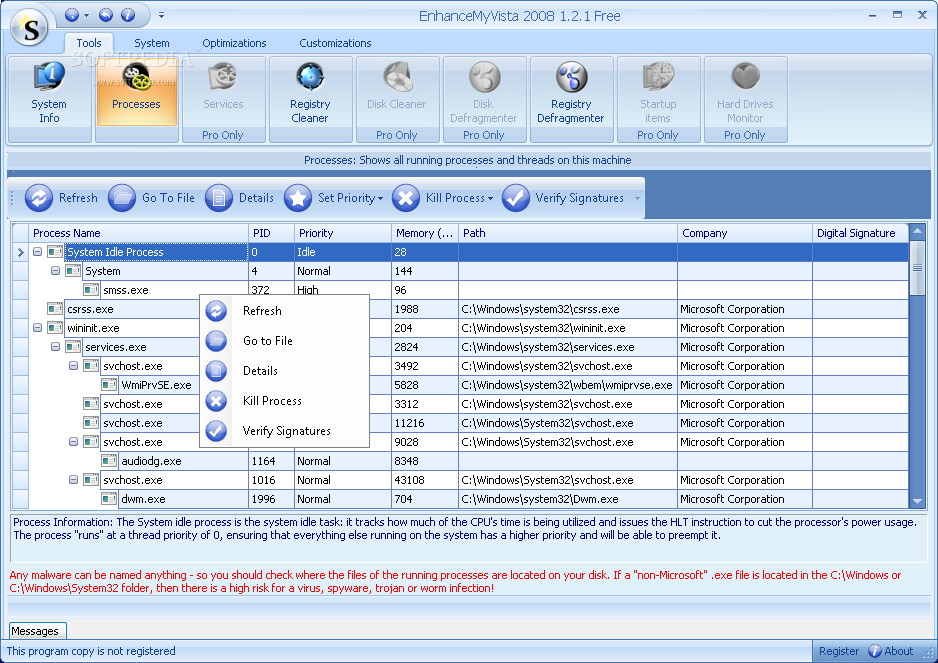Click the info icon in quick access bar
Image resolution: width=938 pixels, height=663 pixels.
coord(128,15)
